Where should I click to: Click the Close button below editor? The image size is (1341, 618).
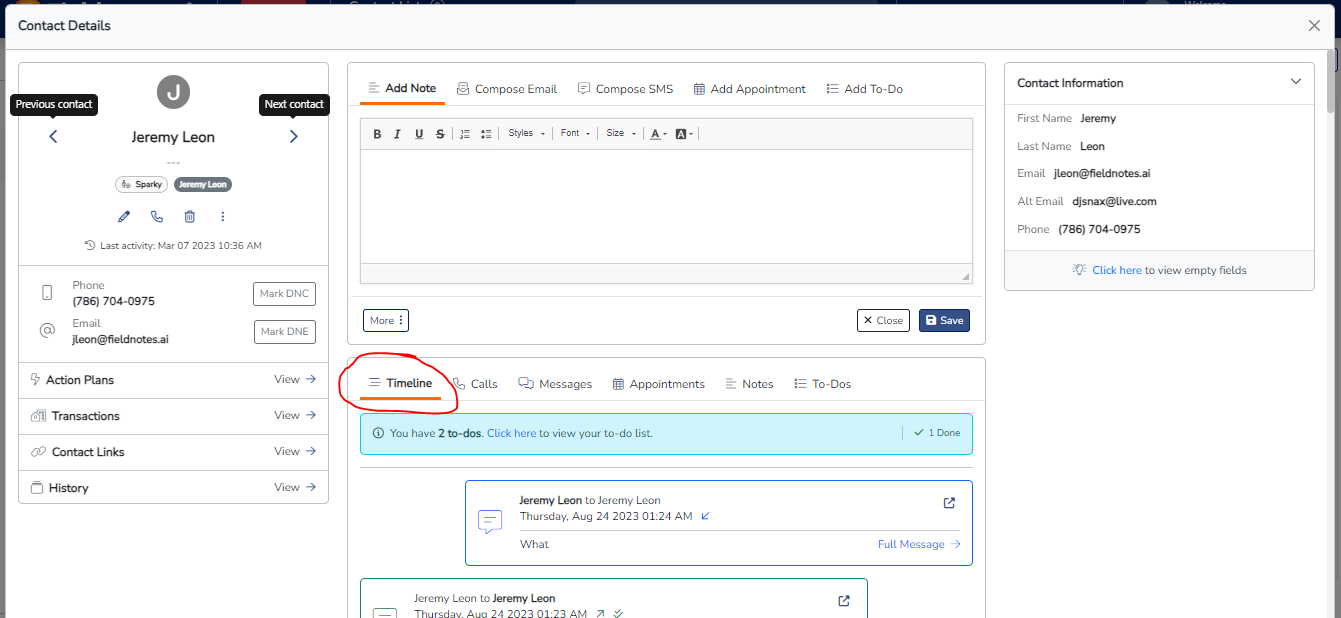click(883, 320)
